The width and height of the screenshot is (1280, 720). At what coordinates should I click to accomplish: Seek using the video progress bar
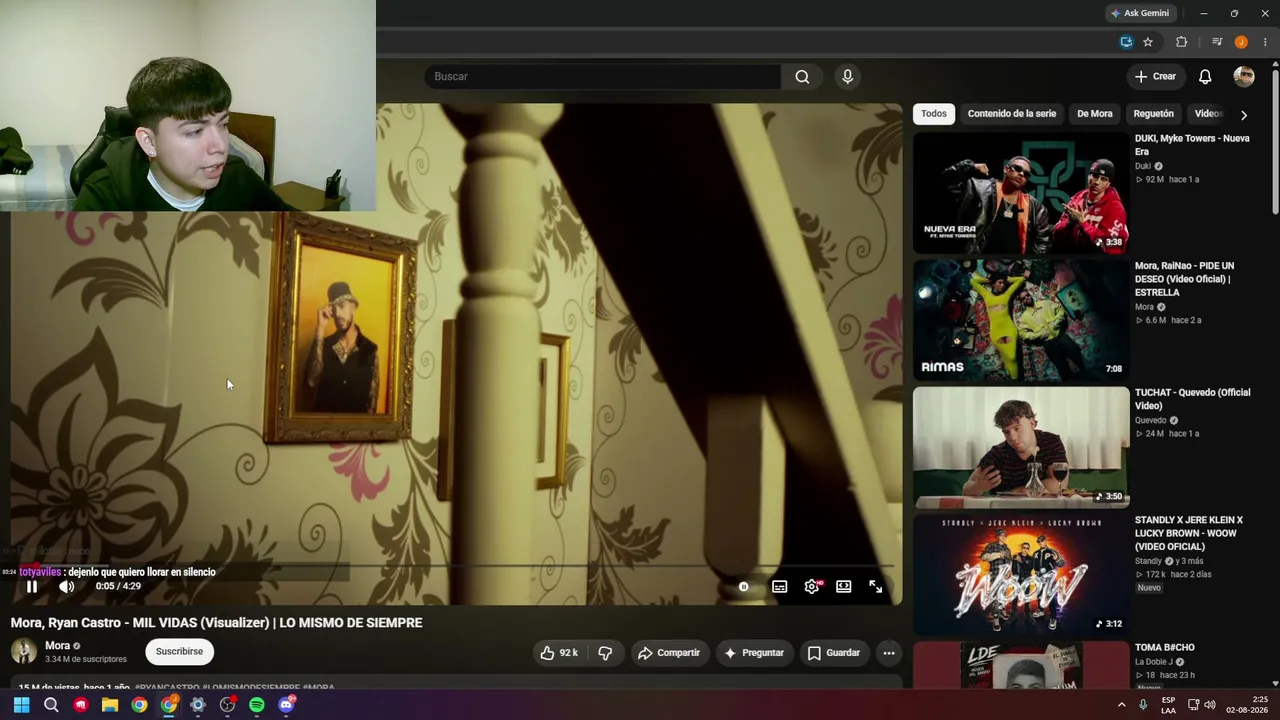(x=457, y=566)
